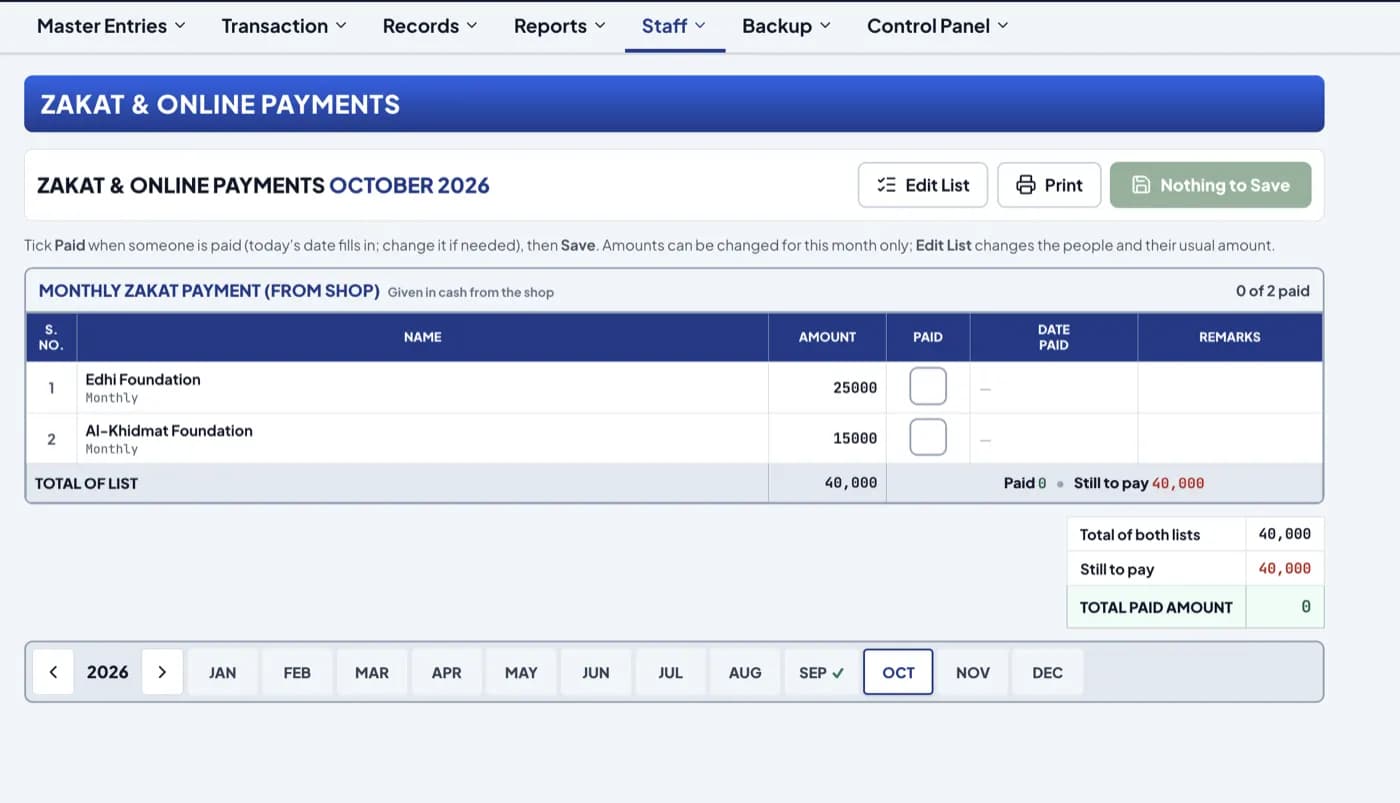Image resolution: width=1400 pixels, height=803 pixels.
Task: Select the current OCT month tab
Action: click(x=898, y=672)
